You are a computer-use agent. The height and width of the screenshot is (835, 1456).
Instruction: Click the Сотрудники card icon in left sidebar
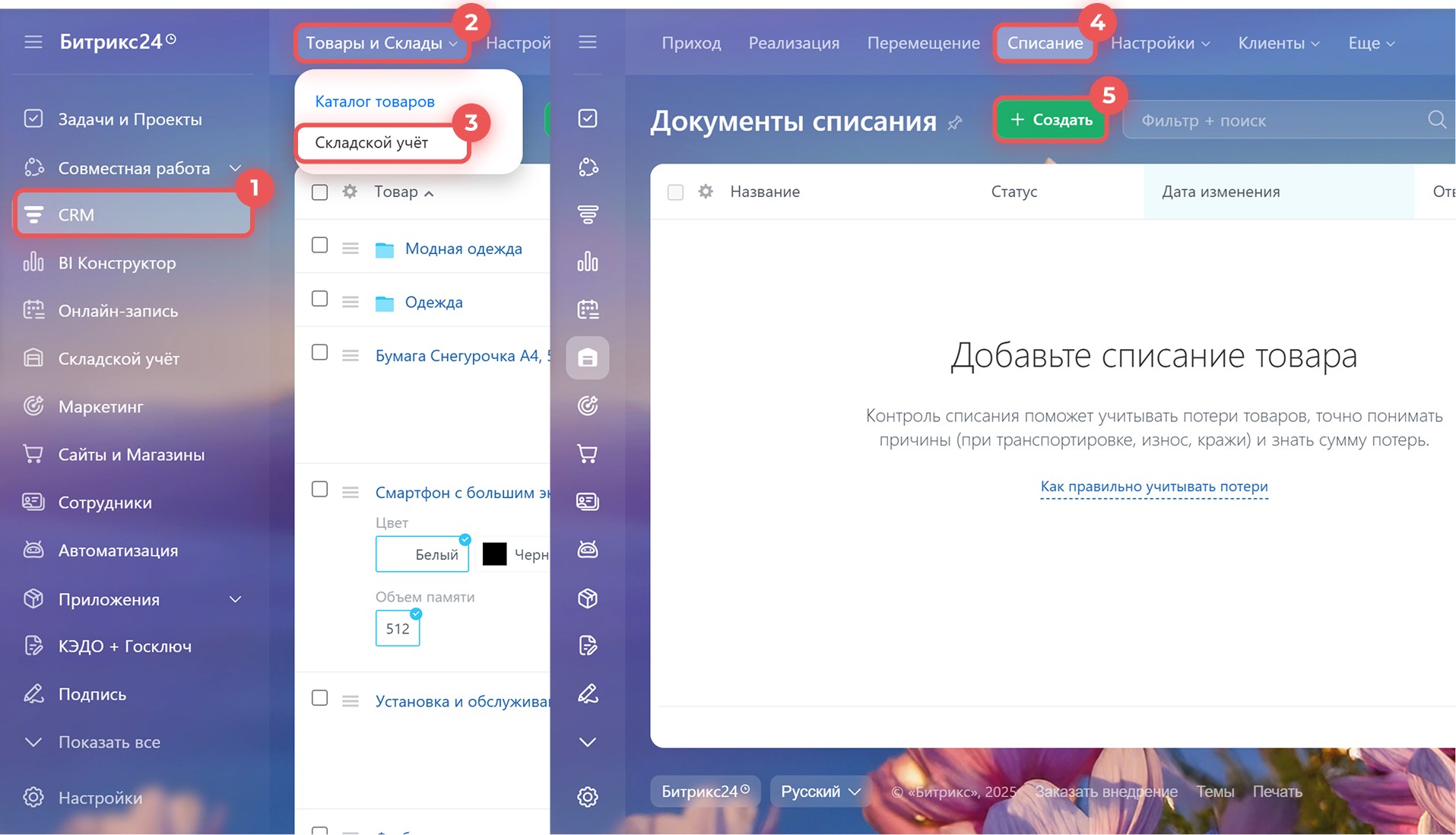pyautogui.click(x=33, y=502)
